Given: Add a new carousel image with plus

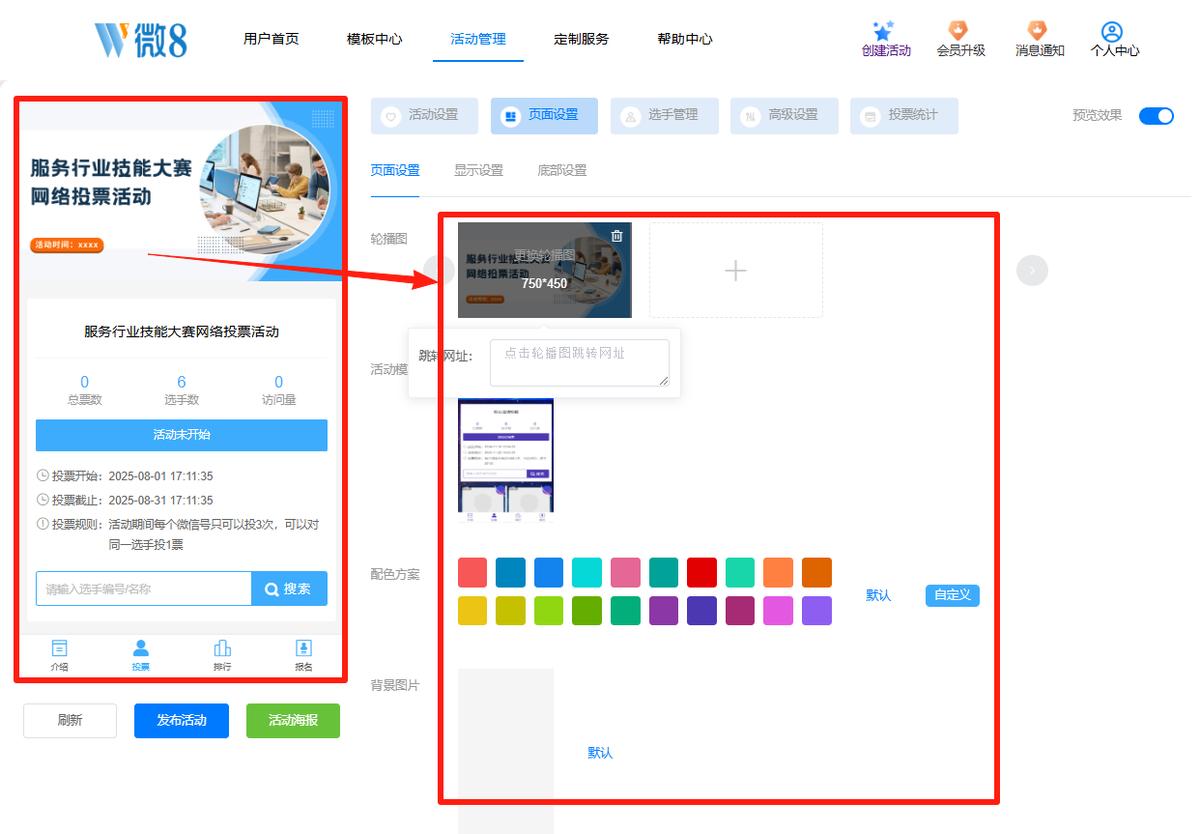Looking at the screenshot, I should click(x=736, y=270).
